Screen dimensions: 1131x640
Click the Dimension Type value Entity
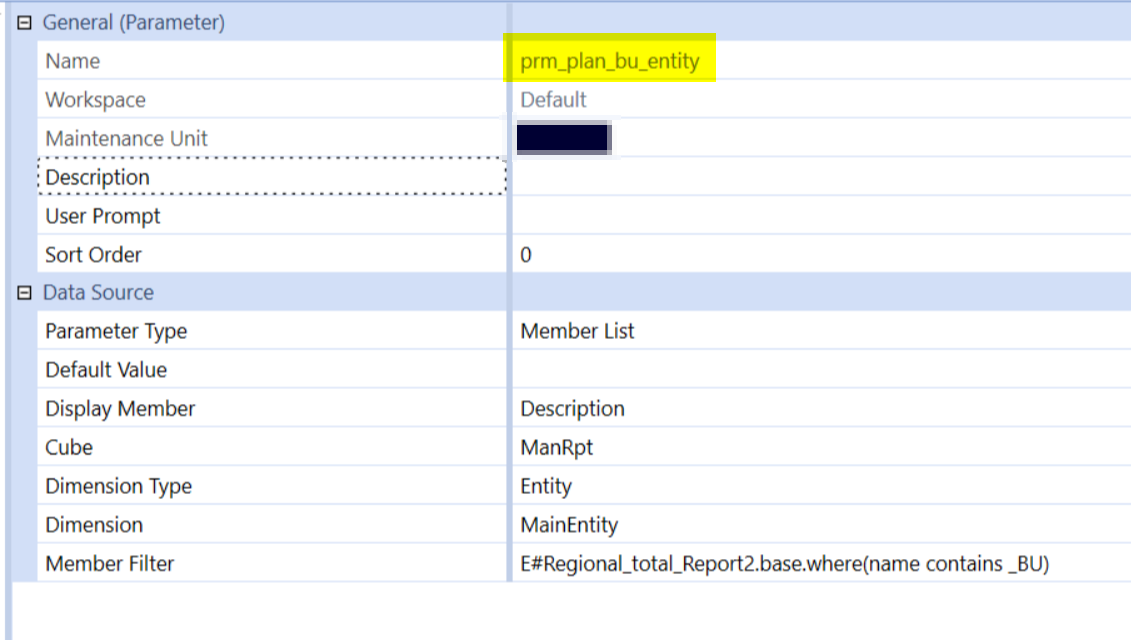(541, 486)
